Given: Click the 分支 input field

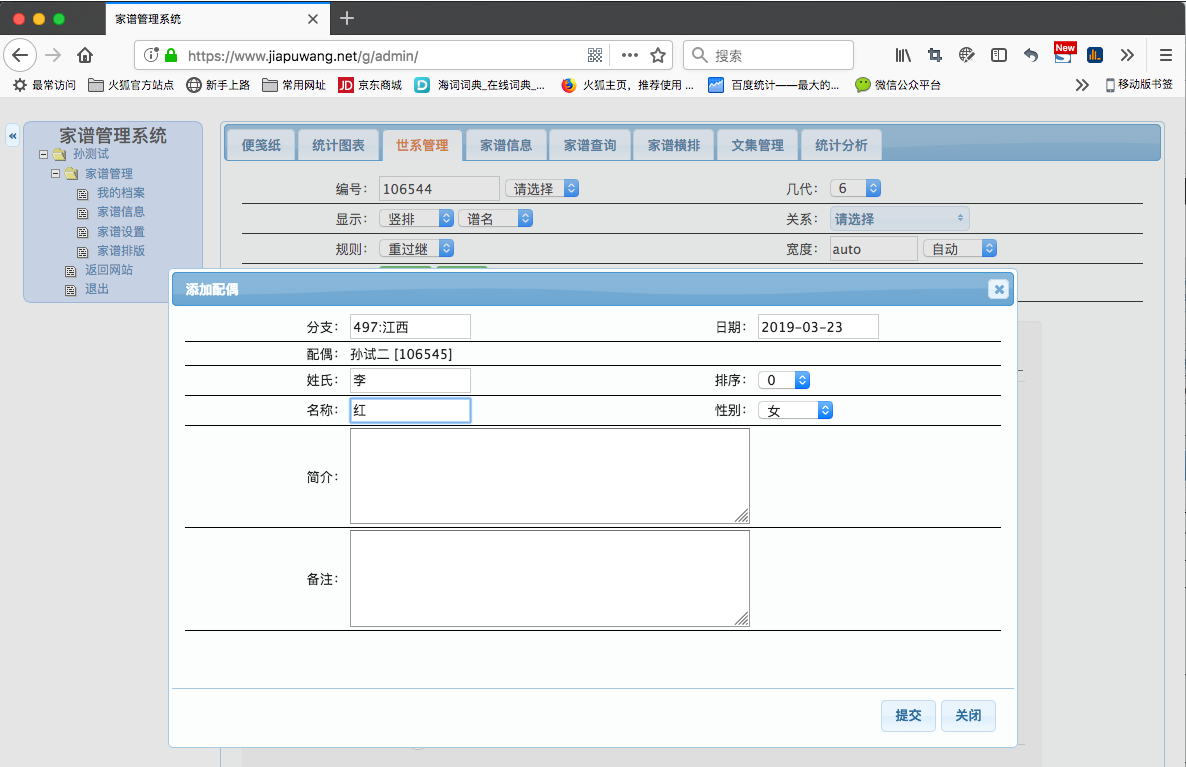Looking at the screenshot, I should pyautogui.click(x=410, y=327).
